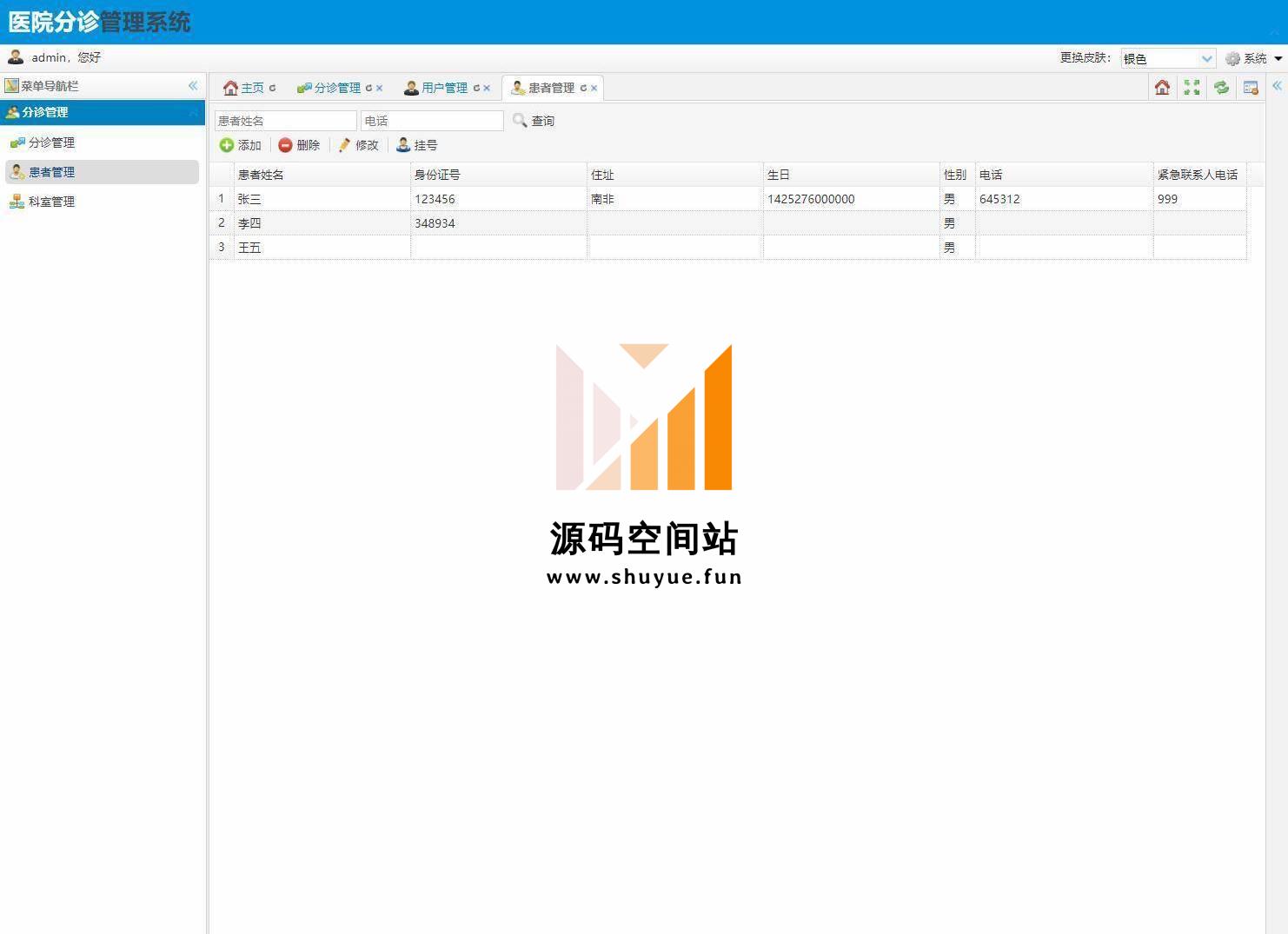Click the address cell 南非
Image resolution: width=1288 pixels, height=934 pixels.
675,199
